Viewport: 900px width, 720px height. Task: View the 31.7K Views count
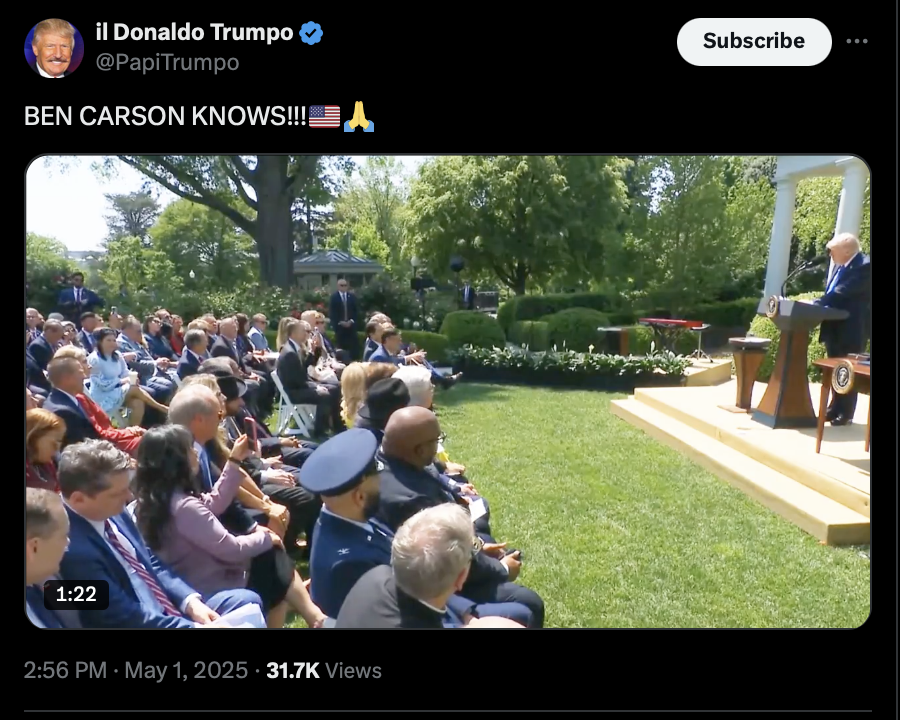324,671
